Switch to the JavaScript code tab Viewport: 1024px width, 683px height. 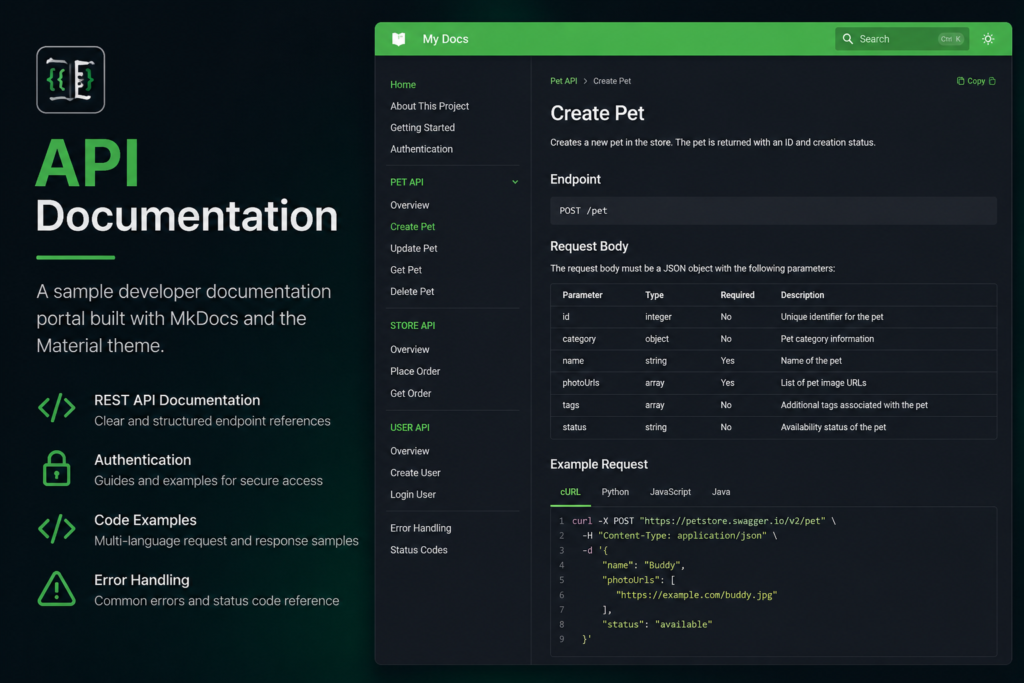pos(670,492)
